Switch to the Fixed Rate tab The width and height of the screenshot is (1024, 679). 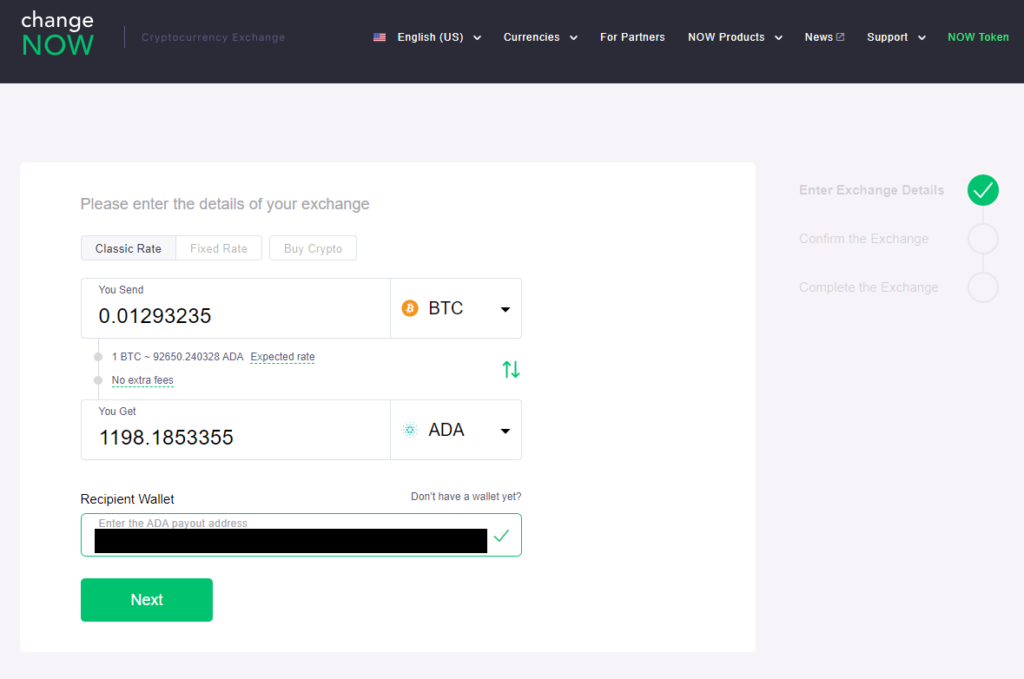219,248
